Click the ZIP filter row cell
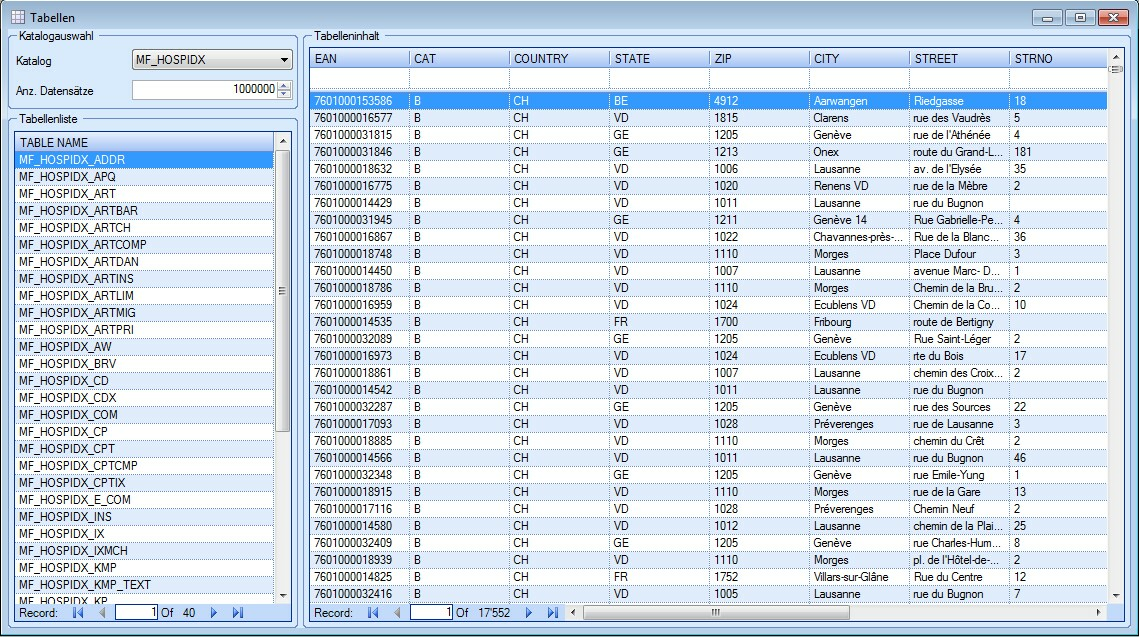This screenshot has width=1139, height=637. (758, 78)
